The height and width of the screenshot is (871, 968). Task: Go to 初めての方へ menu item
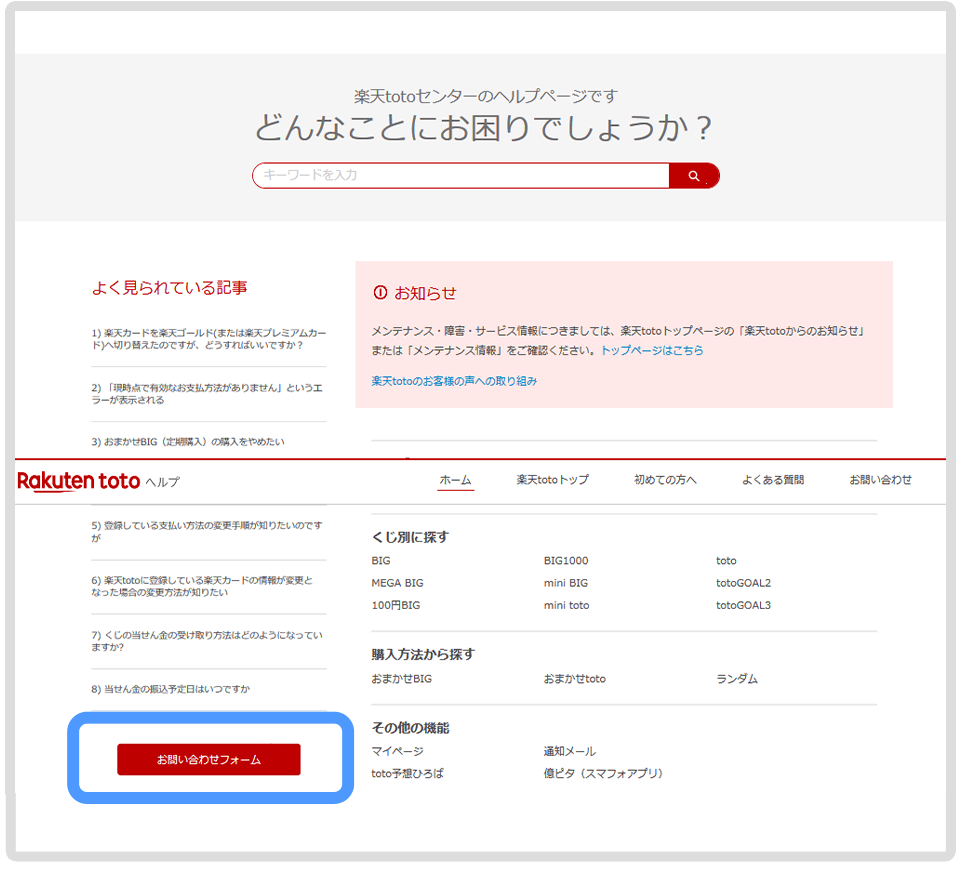665,480
